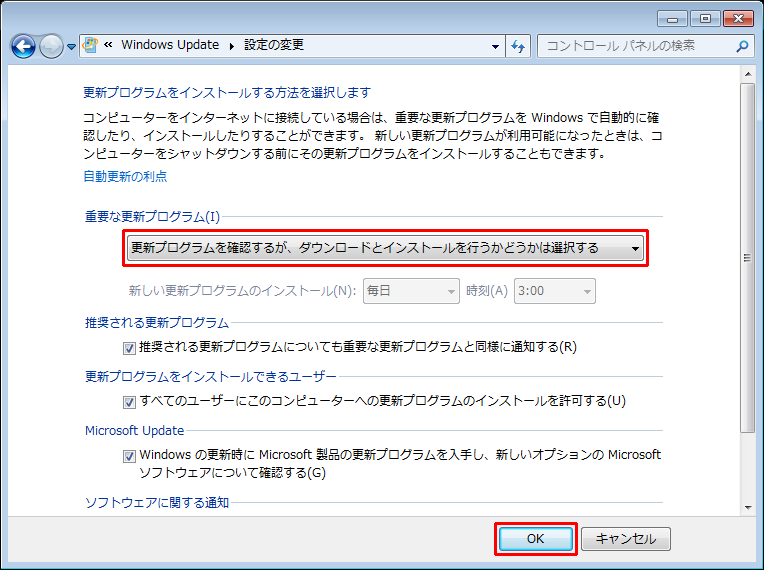This screenshot has width=764, height=570.
Task: Click the 更新プログラムをインストールできるユーザー label
Action: [x=210, y=377]
